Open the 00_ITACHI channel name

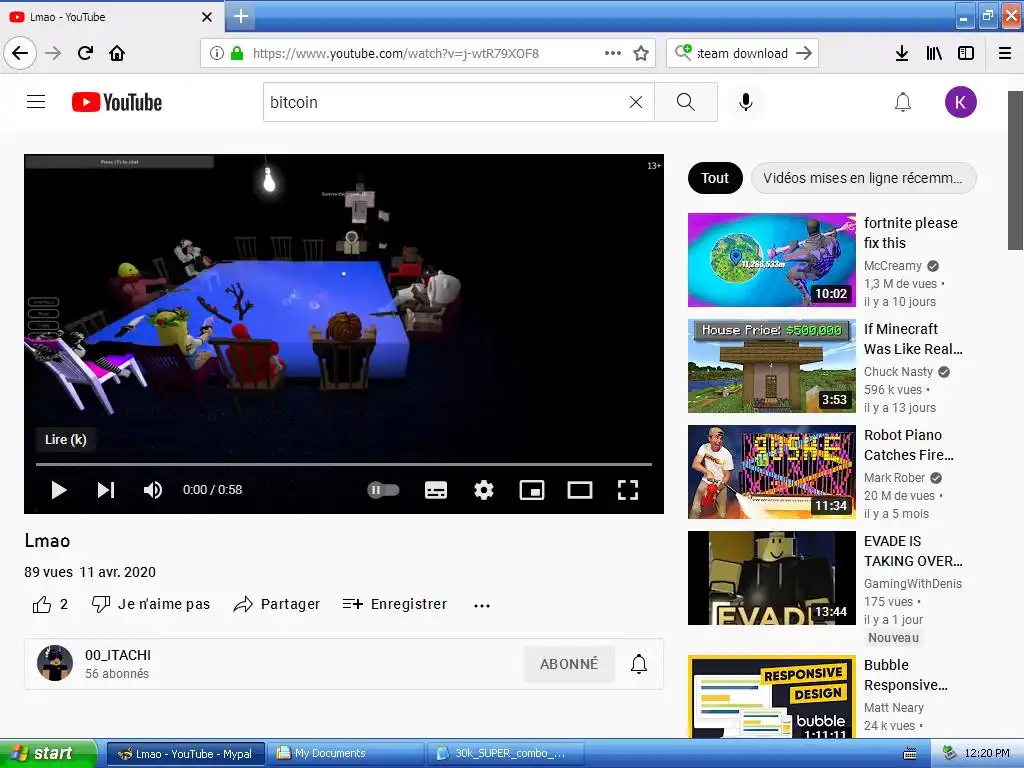(x=118, y=655)
